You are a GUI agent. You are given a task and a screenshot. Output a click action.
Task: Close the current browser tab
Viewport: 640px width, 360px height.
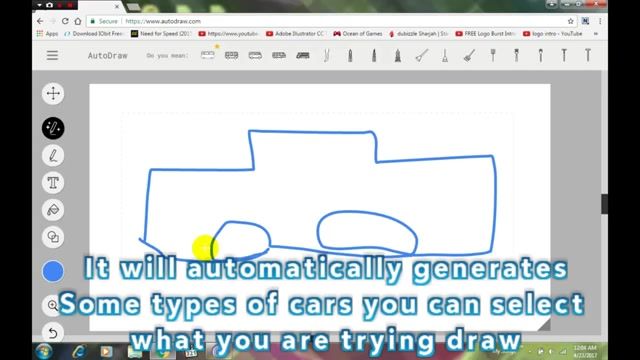point(117,7)
